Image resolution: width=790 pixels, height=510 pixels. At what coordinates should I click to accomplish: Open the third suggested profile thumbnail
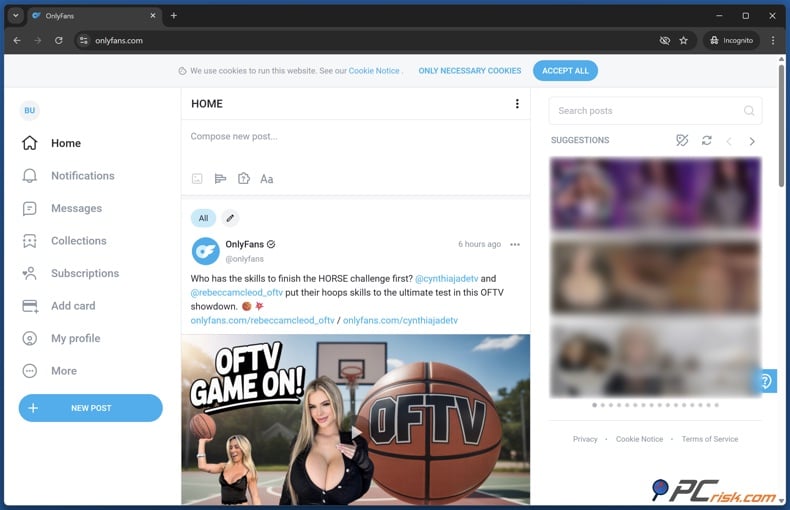point(655,361)
